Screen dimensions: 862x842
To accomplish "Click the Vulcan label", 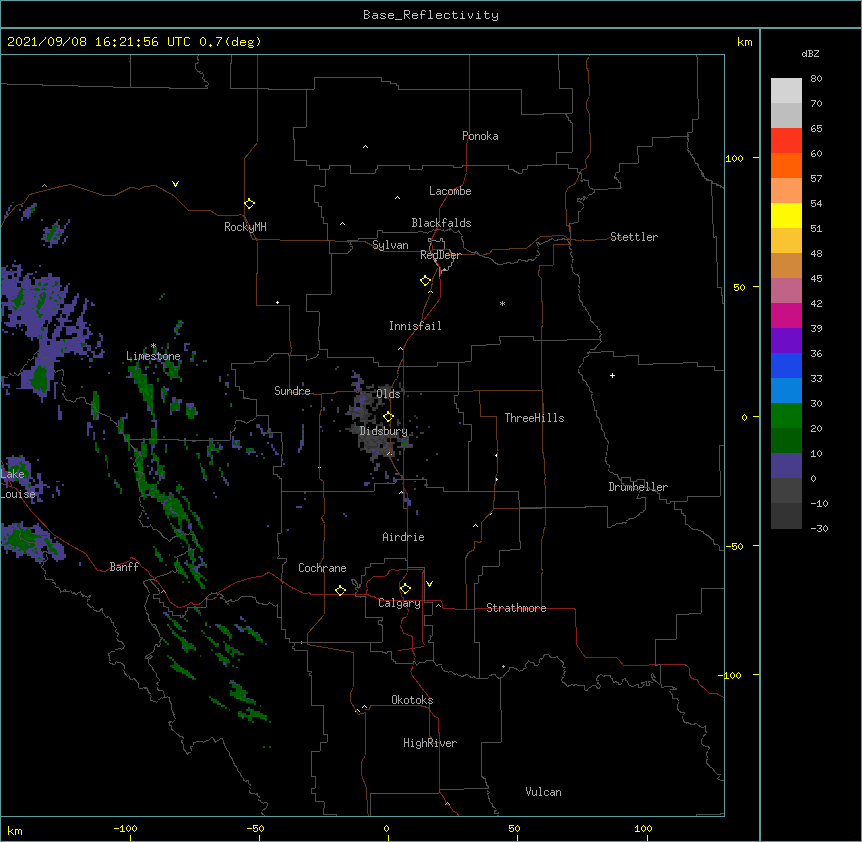I will click(543, 792).
